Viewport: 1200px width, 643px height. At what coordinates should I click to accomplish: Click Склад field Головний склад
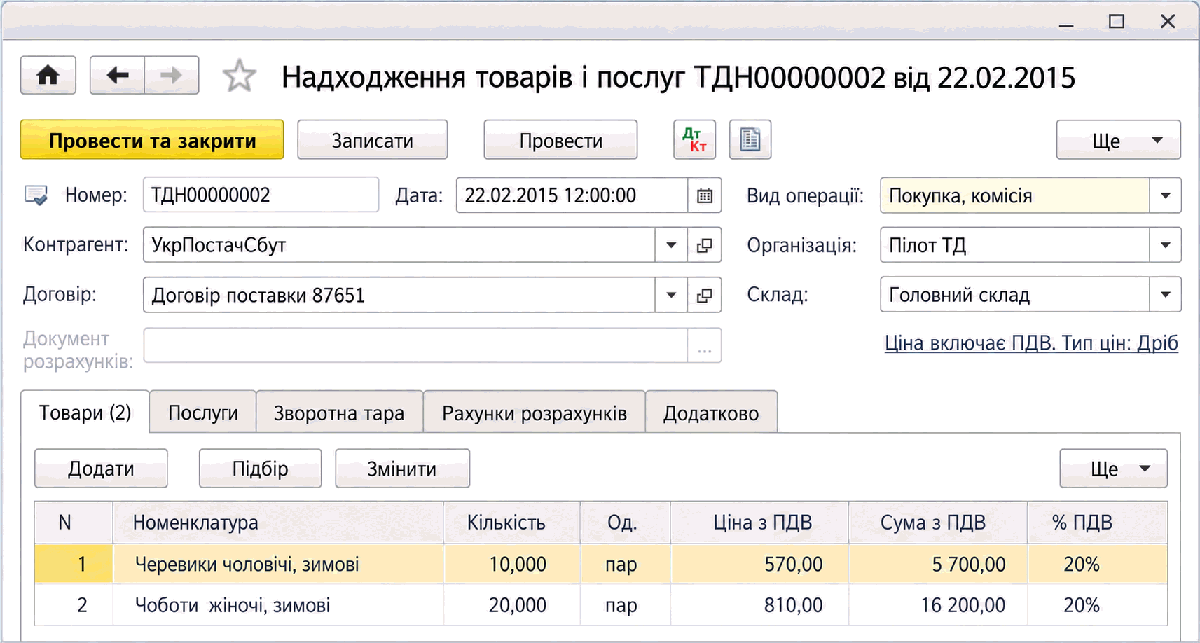tap(1015, 295)
